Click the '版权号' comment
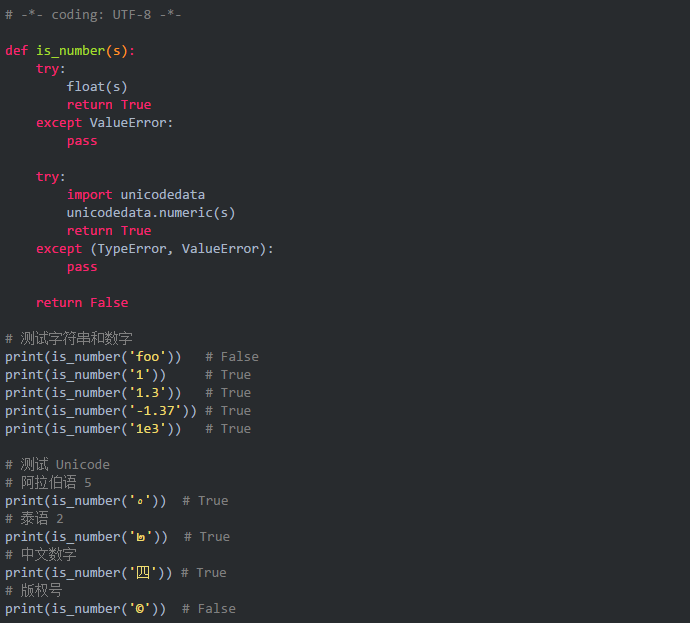This screenshot has width=690, height=623. pyautogui.click(x=34, y=590)
